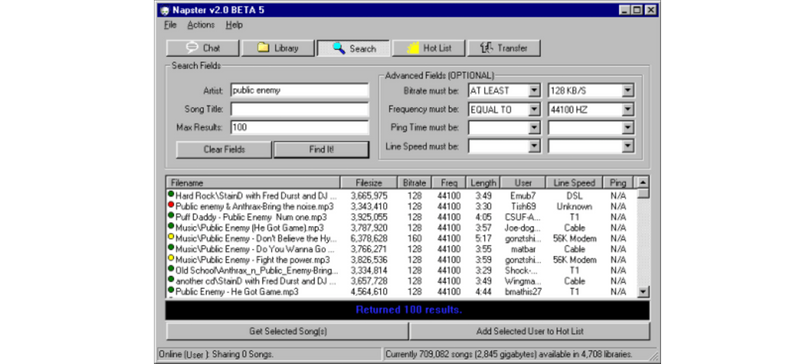Click the green dot beside Puff Daddy file
This screenshot has width=804, height=364.
pos(171,216)
